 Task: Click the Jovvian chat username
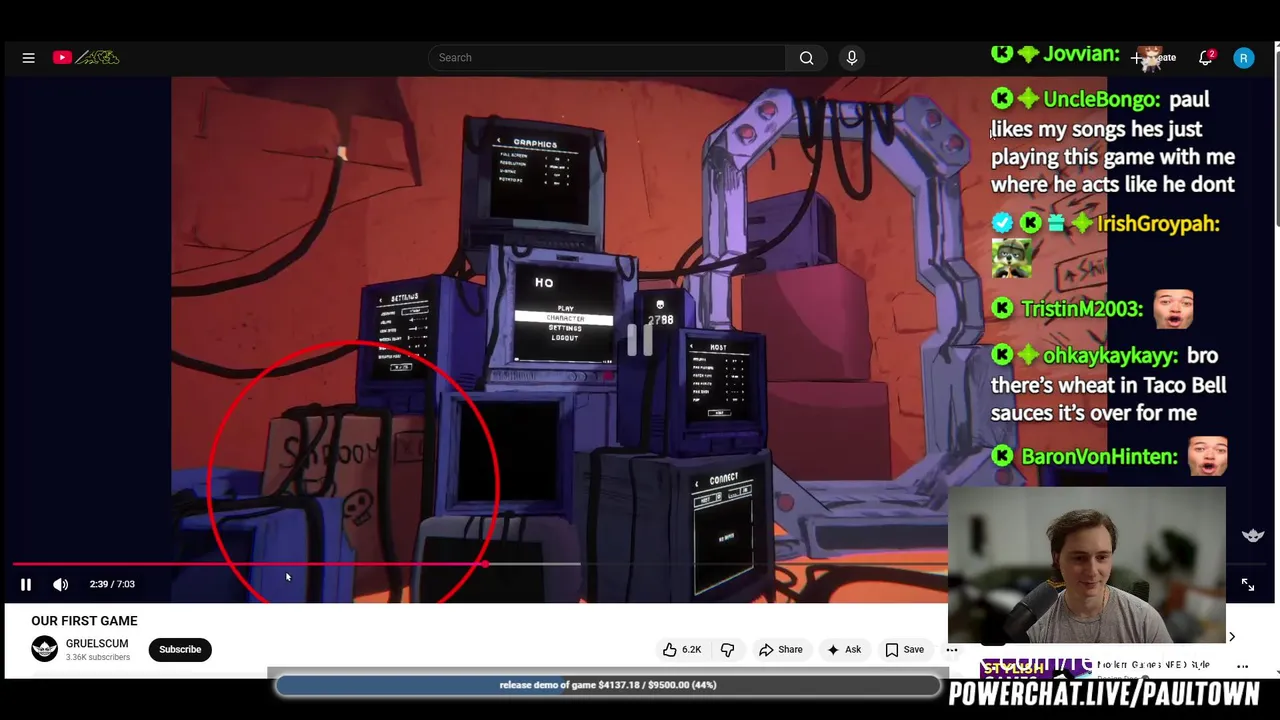pos(1081,54)
